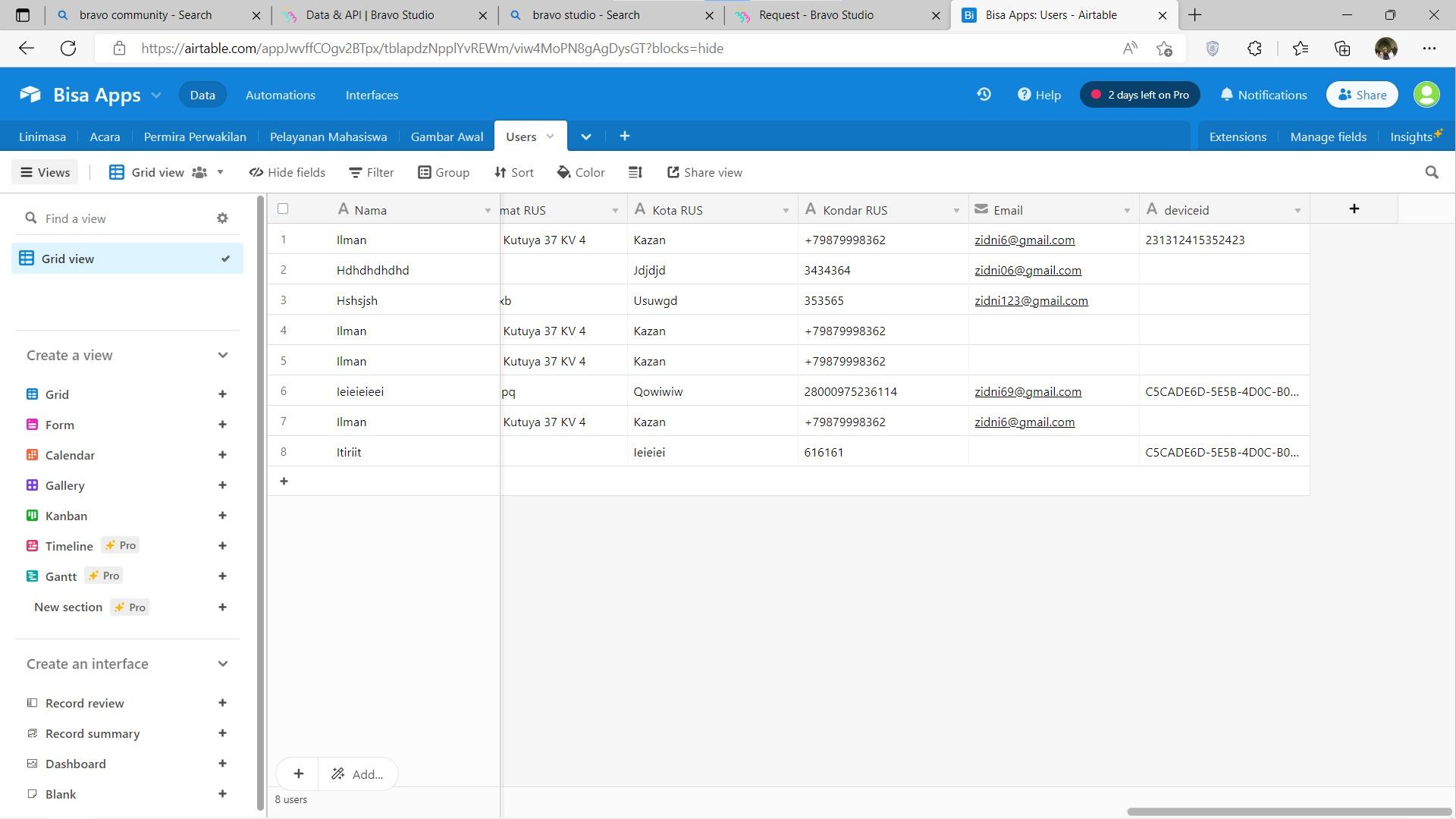The width and height of the screenshot is (1456, 819).
Task: Click the row height icon
Action: (x=635, y=172)
